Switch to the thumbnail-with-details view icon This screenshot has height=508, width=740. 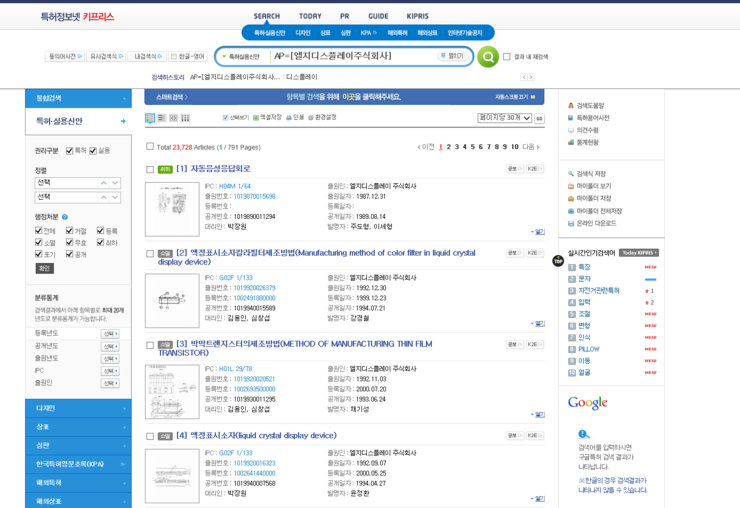pos(150,118)
